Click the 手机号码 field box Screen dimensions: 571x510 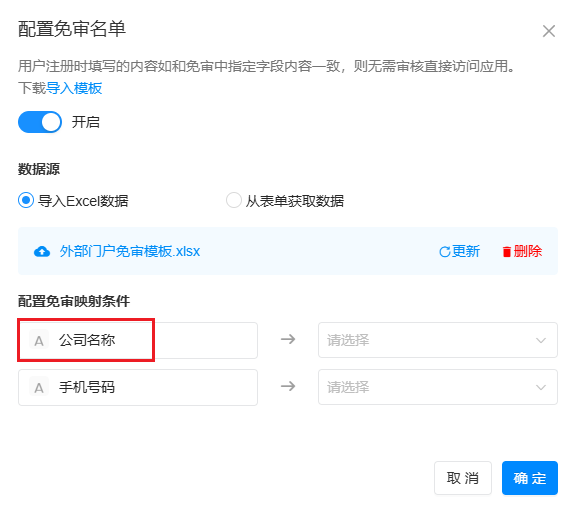138,387
